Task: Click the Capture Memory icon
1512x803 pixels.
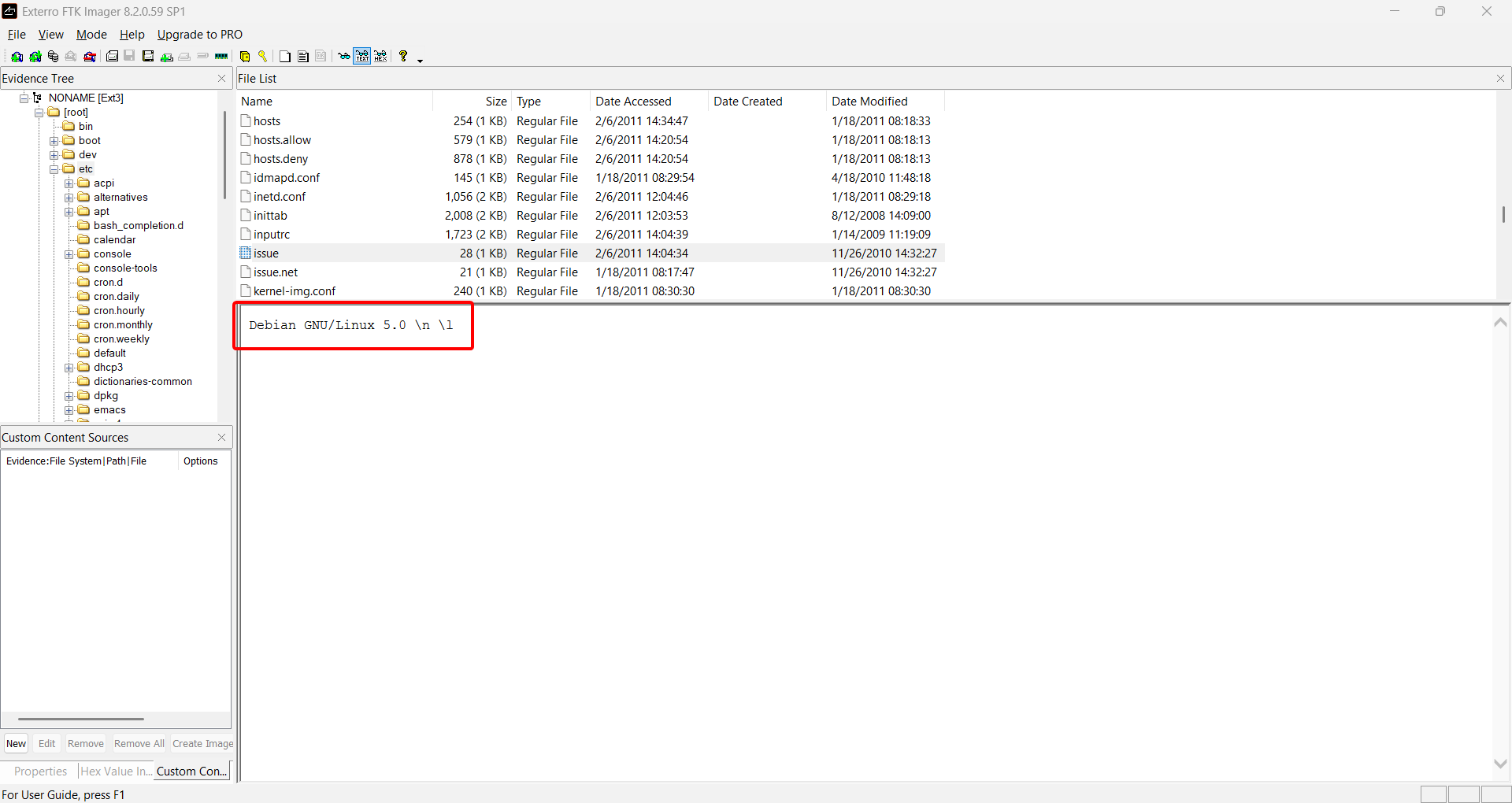Action: point(221,57)
